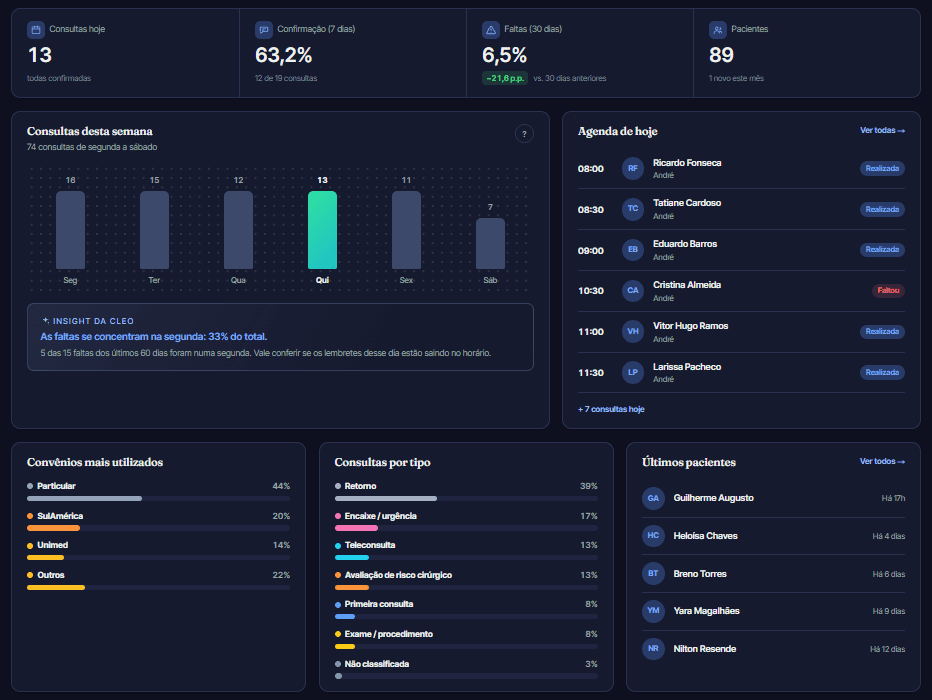Select the Sáb bar in the weekly chart
The height and width of the screenshot is (700, 932).
point(490,244)
